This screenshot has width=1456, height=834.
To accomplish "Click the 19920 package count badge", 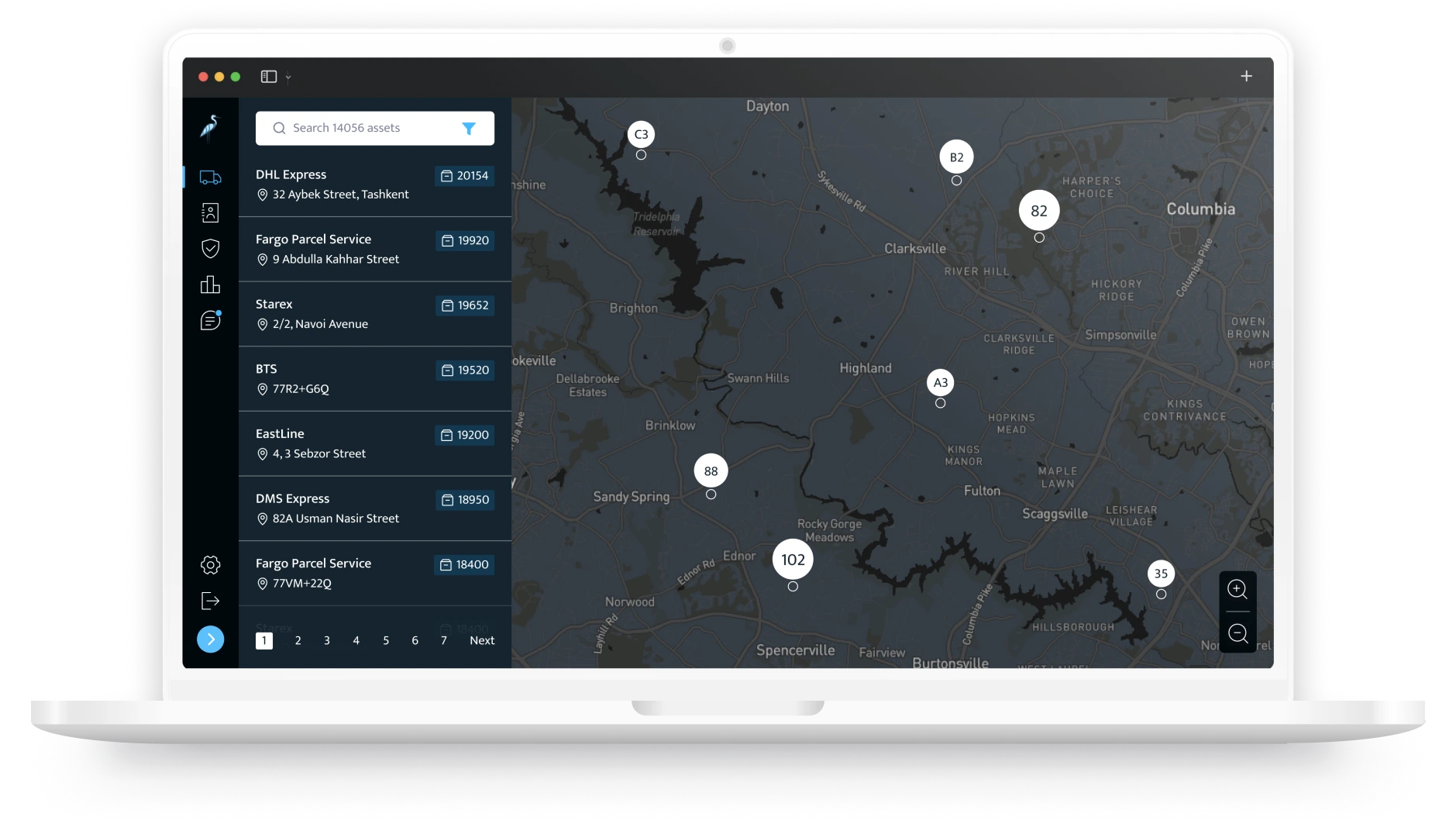I will tap(465, 241).
